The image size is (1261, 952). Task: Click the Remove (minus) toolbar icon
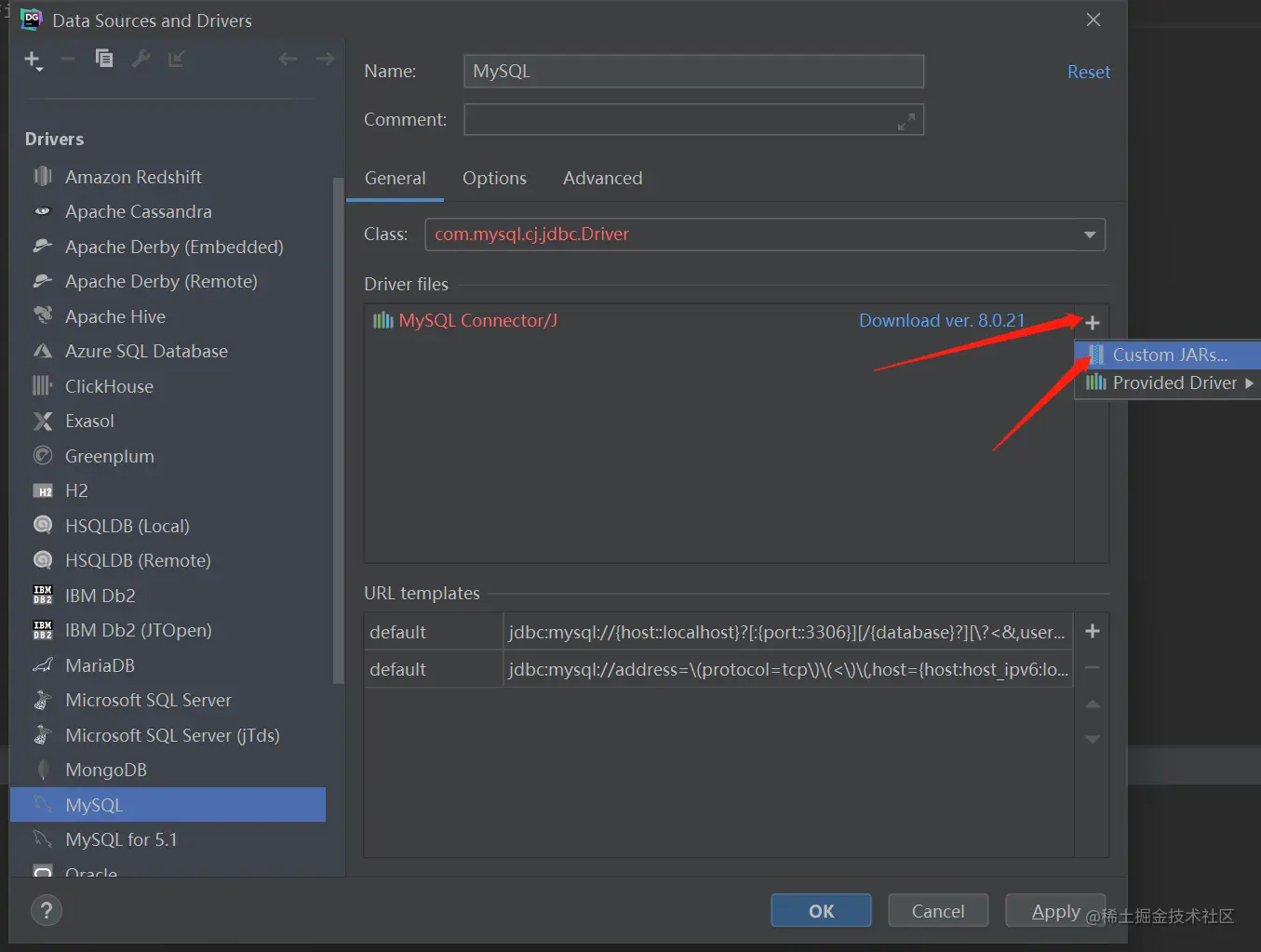pos(68,60)
